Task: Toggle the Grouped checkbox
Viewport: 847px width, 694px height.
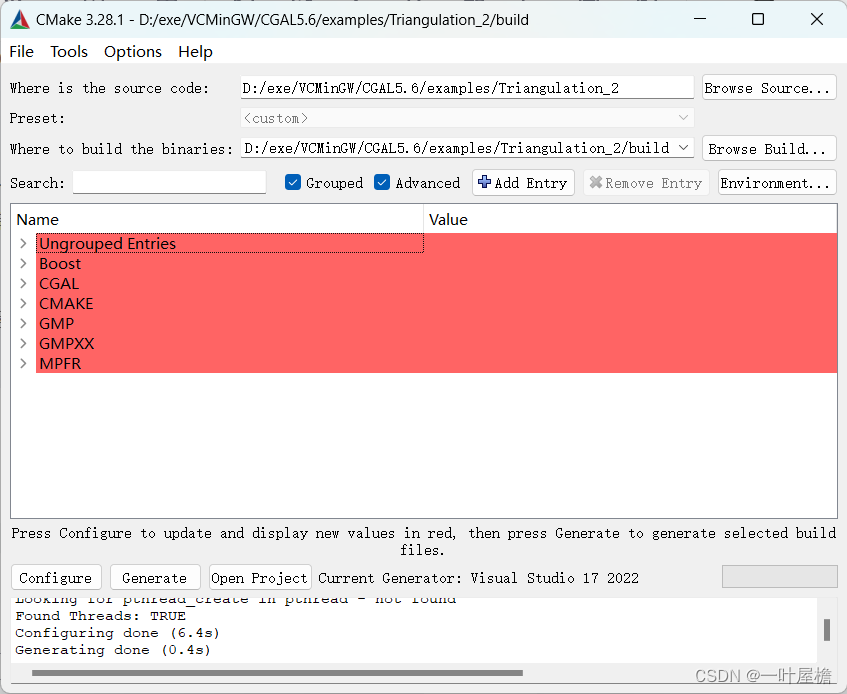Action: tap(293, 183)
